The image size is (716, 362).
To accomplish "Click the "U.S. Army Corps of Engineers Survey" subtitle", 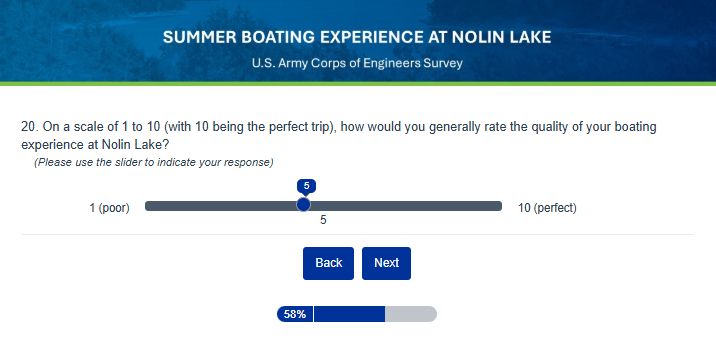I will click(x=357, y=63).
